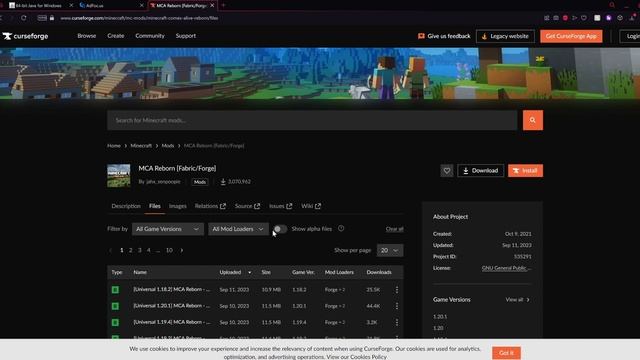The height and width of the screenshot is (360, 640).
Task: Click the Legacy website button
Action: coord(505,36)
